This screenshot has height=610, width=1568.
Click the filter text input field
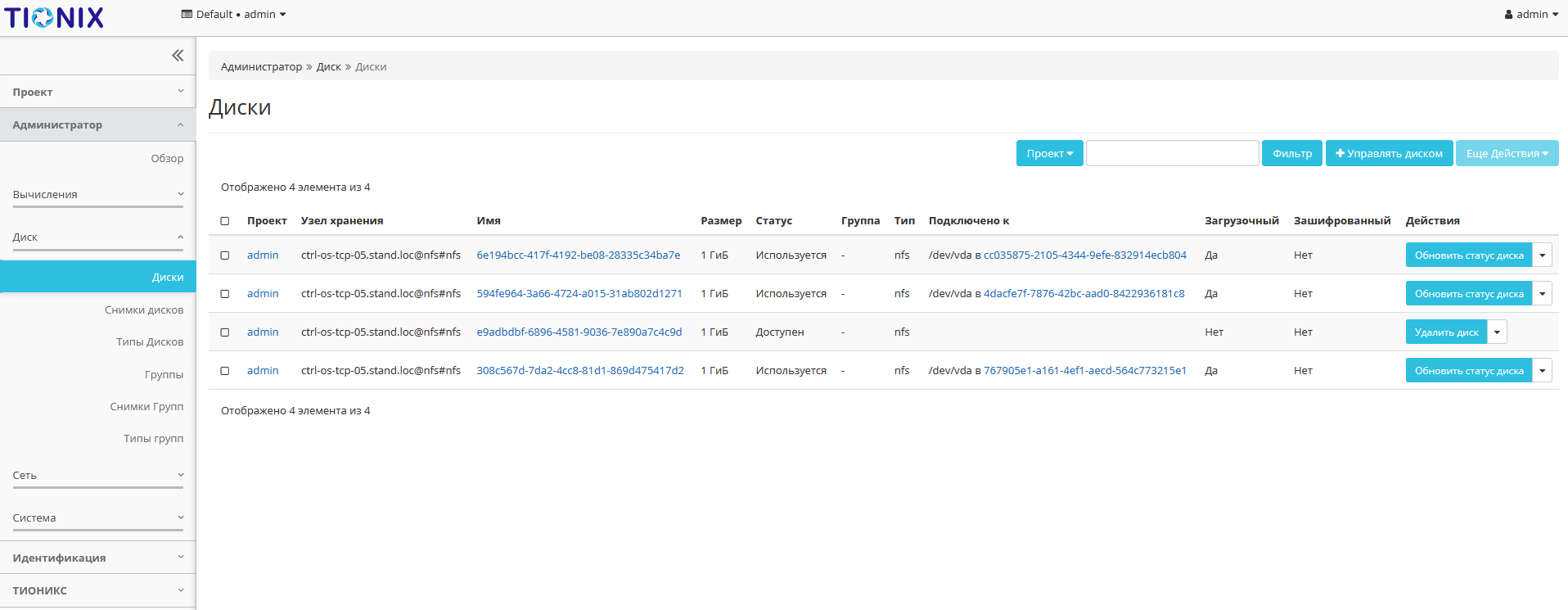coord(1172,153)
